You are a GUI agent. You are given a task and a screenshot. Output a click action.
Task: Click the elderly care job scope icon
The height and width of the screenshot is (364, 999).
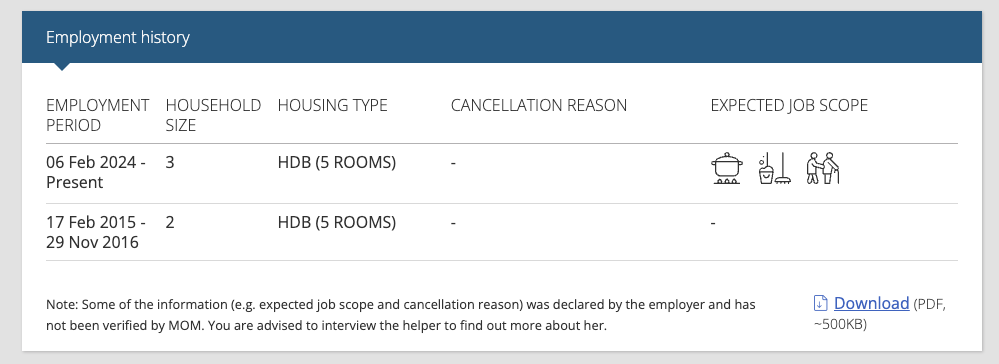[x=823, y=169]
